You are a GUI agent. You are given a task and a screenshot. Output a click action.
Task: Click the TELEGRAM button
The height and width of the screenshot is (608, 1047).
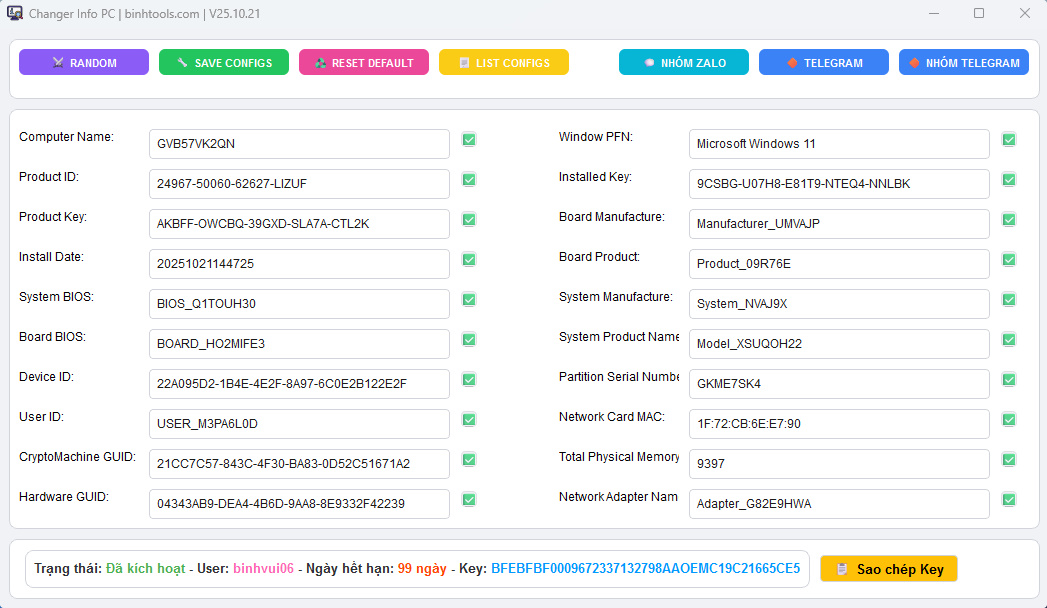[x=824, y=63]
